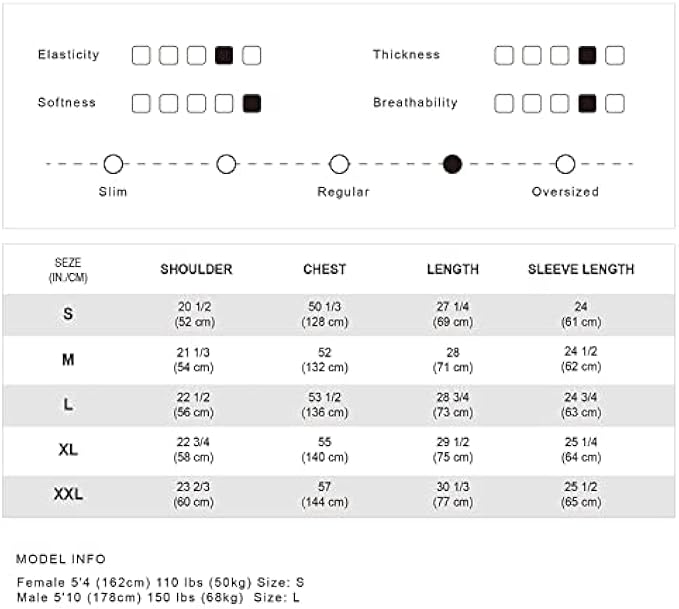The image size is (679, 609).
Task: Choose the Regular fit circle
Action: tap(339, 164)
